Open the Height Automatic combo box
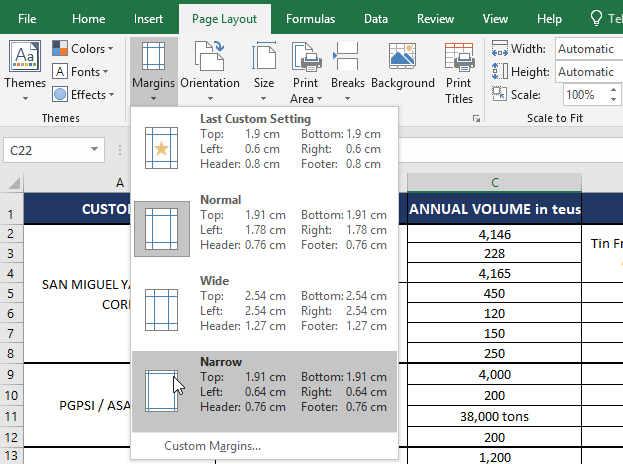Image resolution: width=623 pixels, height=464 pixels. pyautogui.click(x=588, y=72)
